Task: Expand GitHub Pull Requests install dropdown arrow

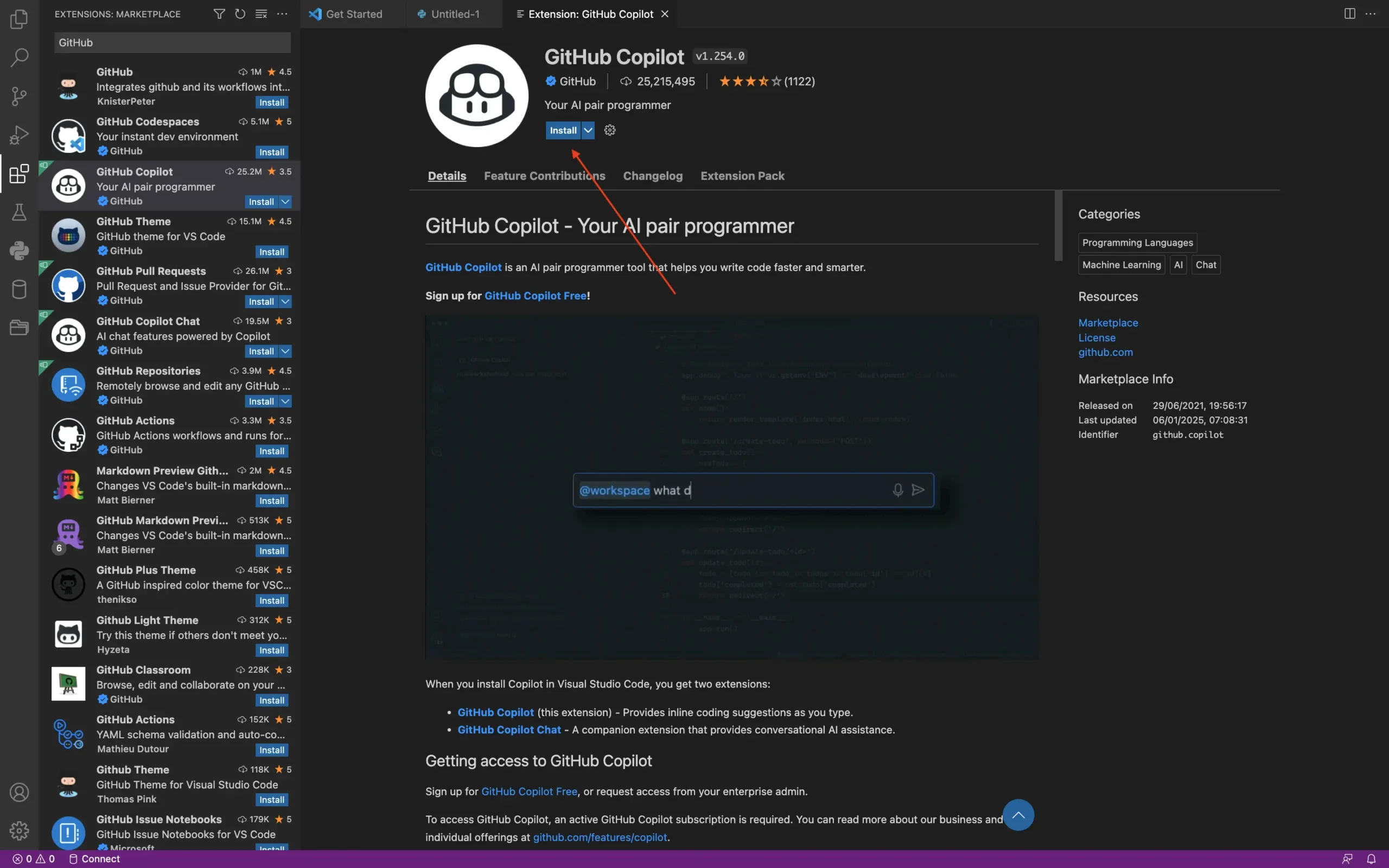Action: click(285, 302)
